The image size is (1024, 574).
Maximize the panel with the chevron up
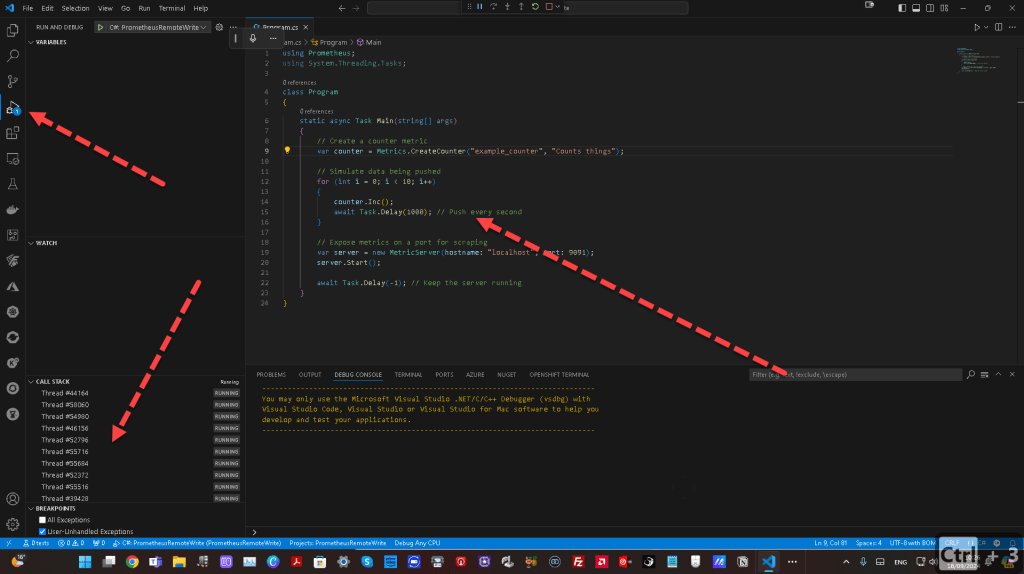point(999,375)
